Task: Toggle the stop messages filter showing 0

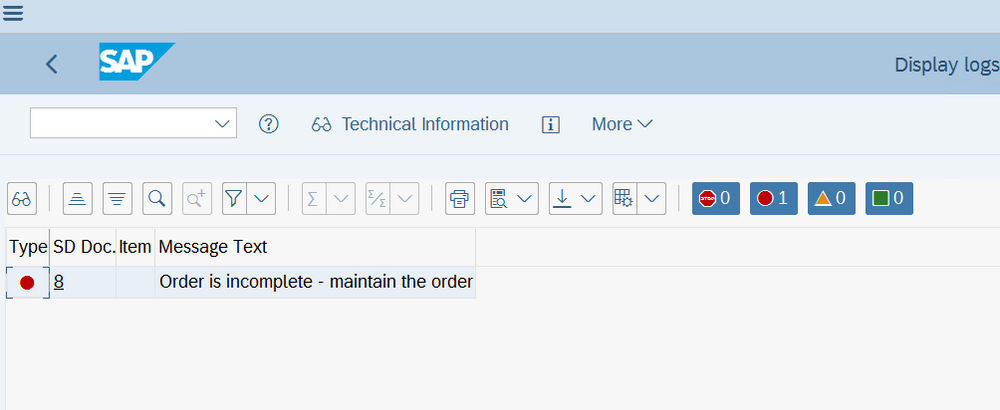Action: coord(715,198)
